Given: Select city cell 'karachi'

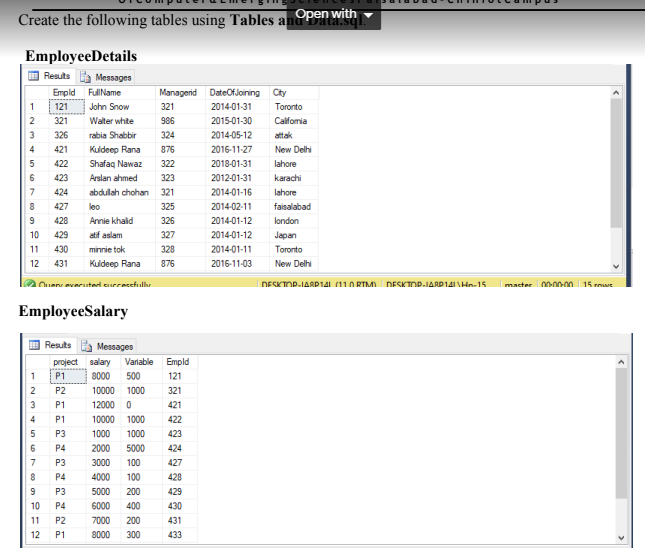Looking at the screenshot, I should point(294,178).
